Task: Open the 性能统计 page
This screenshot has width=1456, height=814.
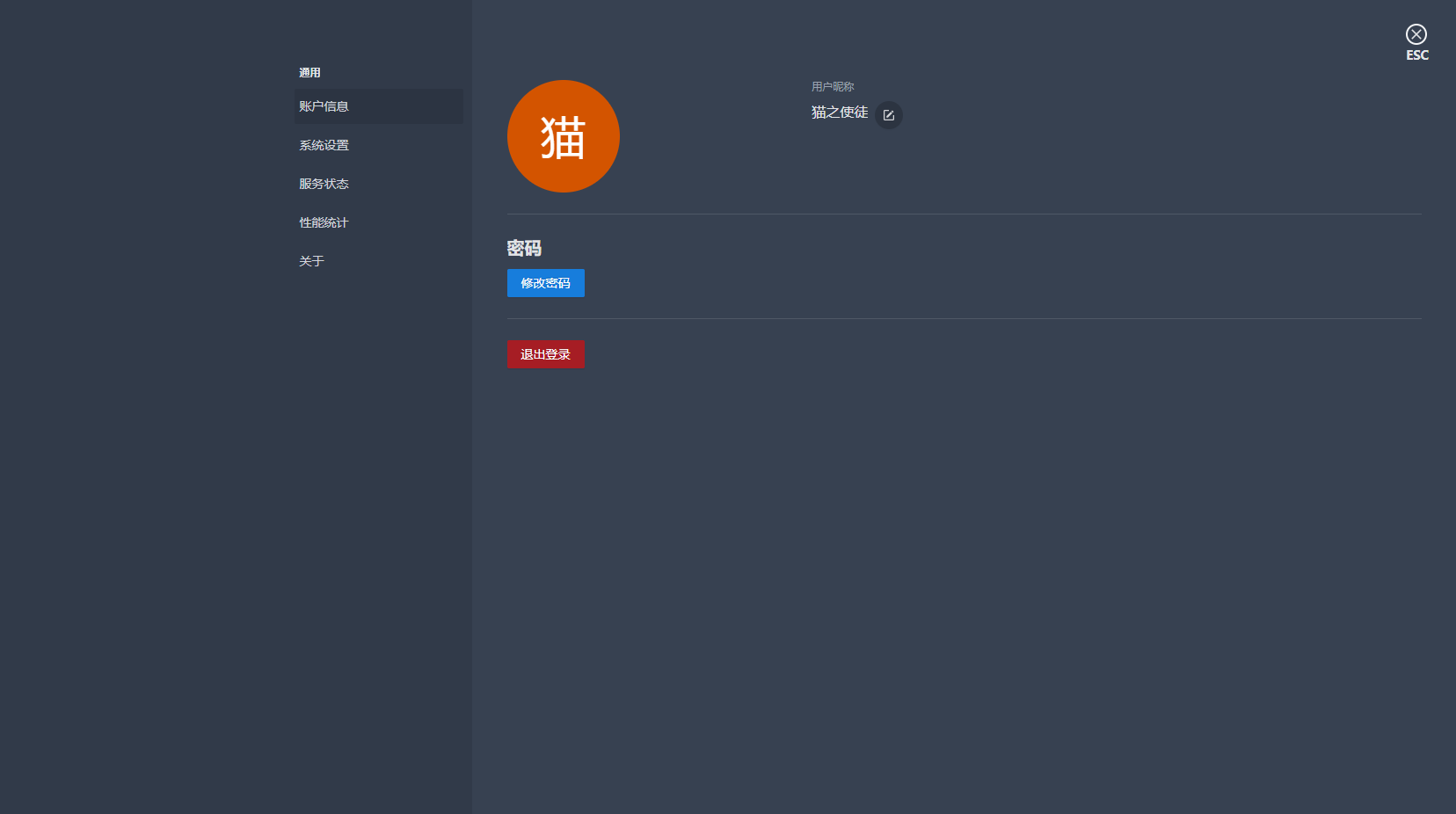Action: (378, 222)
